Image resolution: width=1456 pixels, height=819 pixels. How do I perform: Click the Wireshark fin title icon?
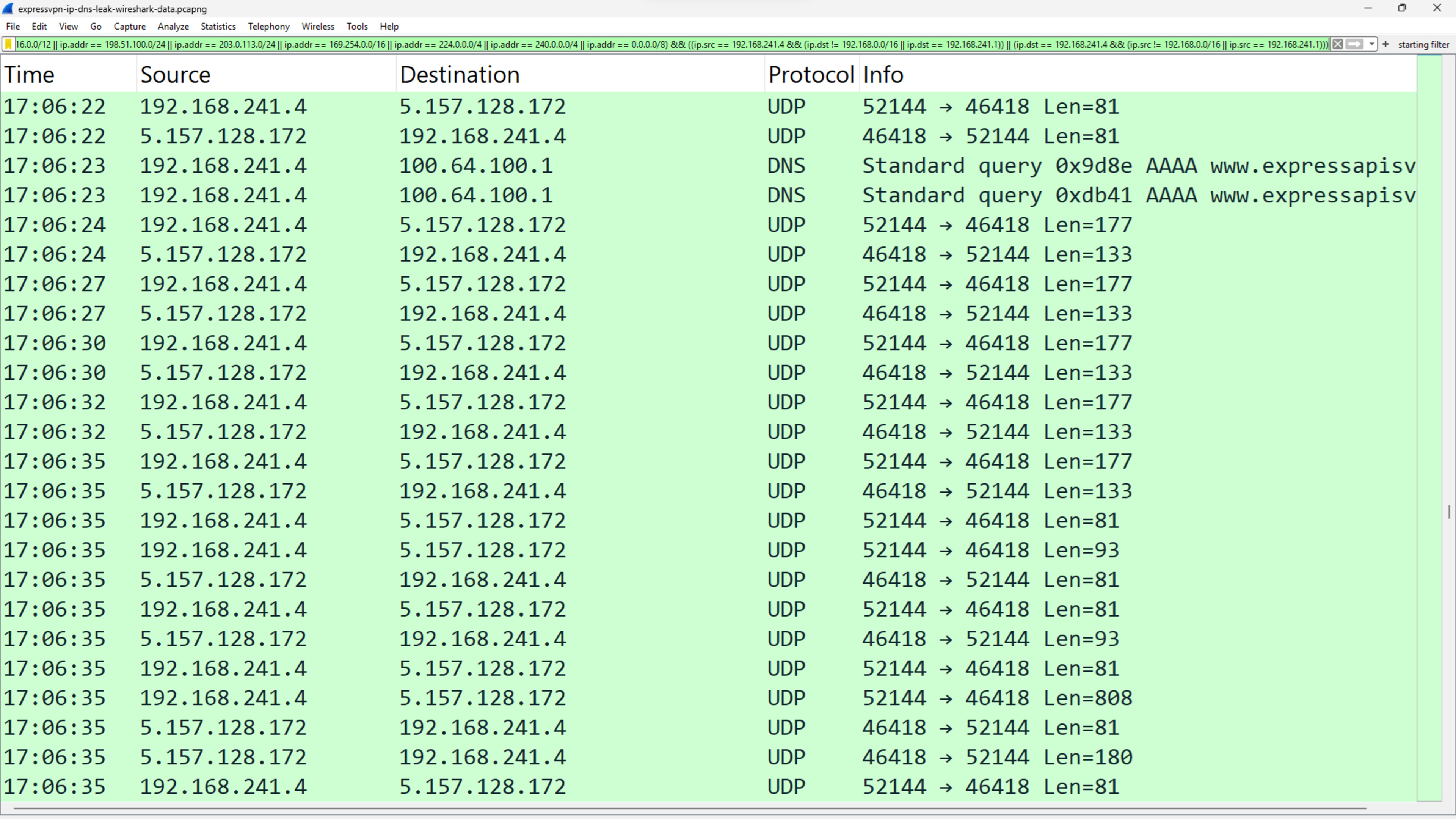(8, 8)
